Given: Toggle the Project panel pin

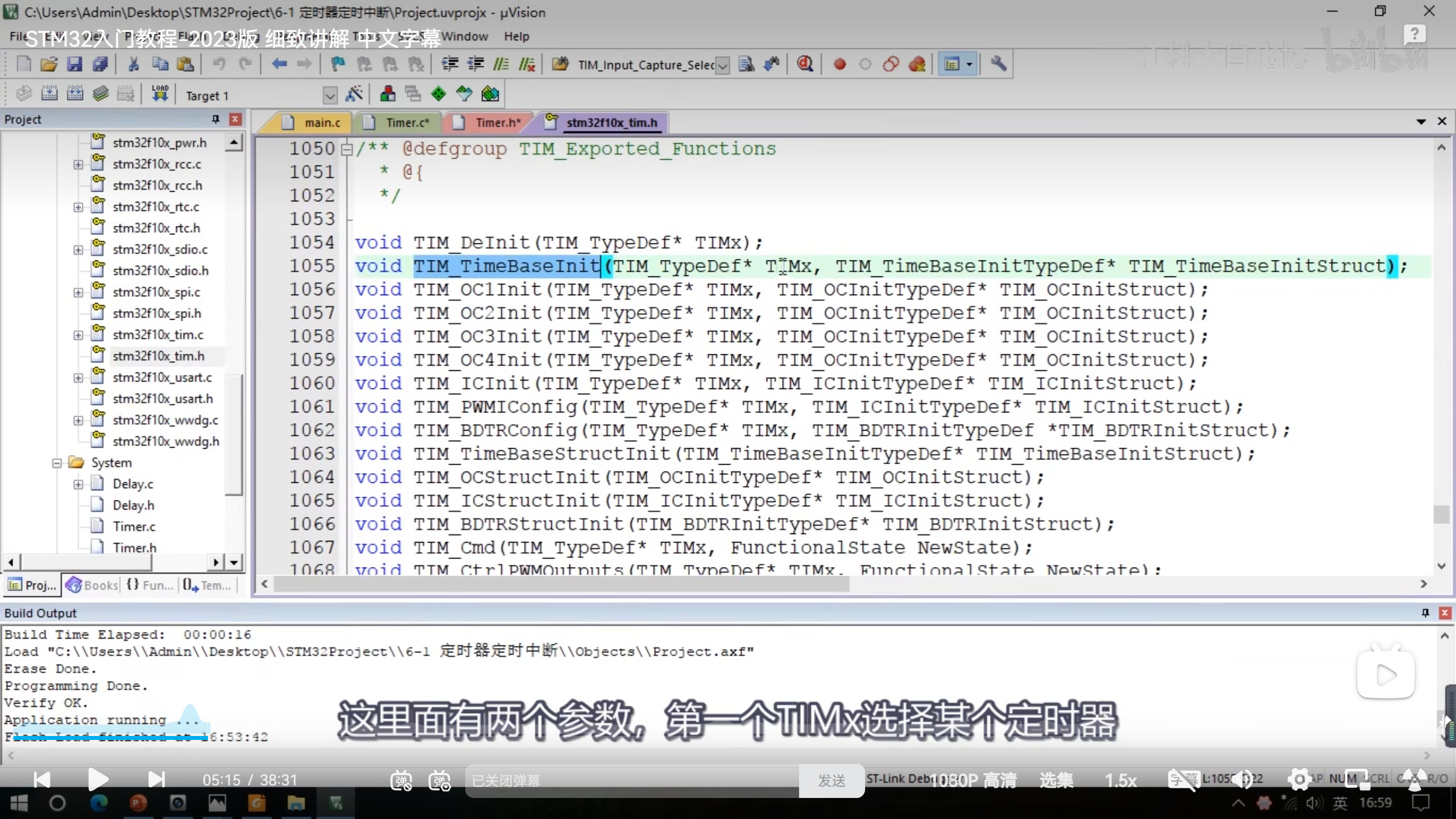Looking at the screenshot, I should click(x=216, y=119).
